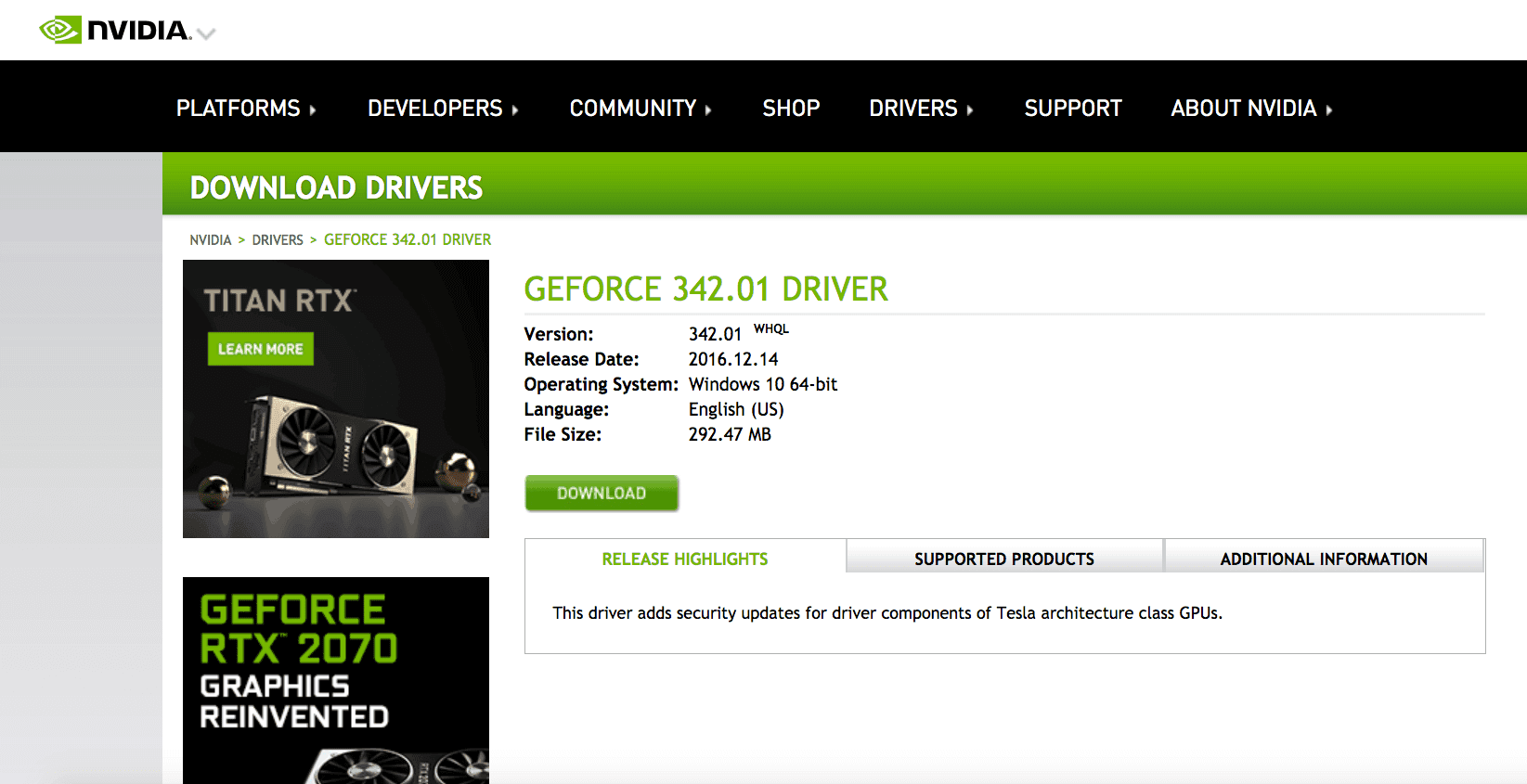Expand the About NVIDIA menu
Screen dimensions: 1527x784
[x=1251, y=109]
